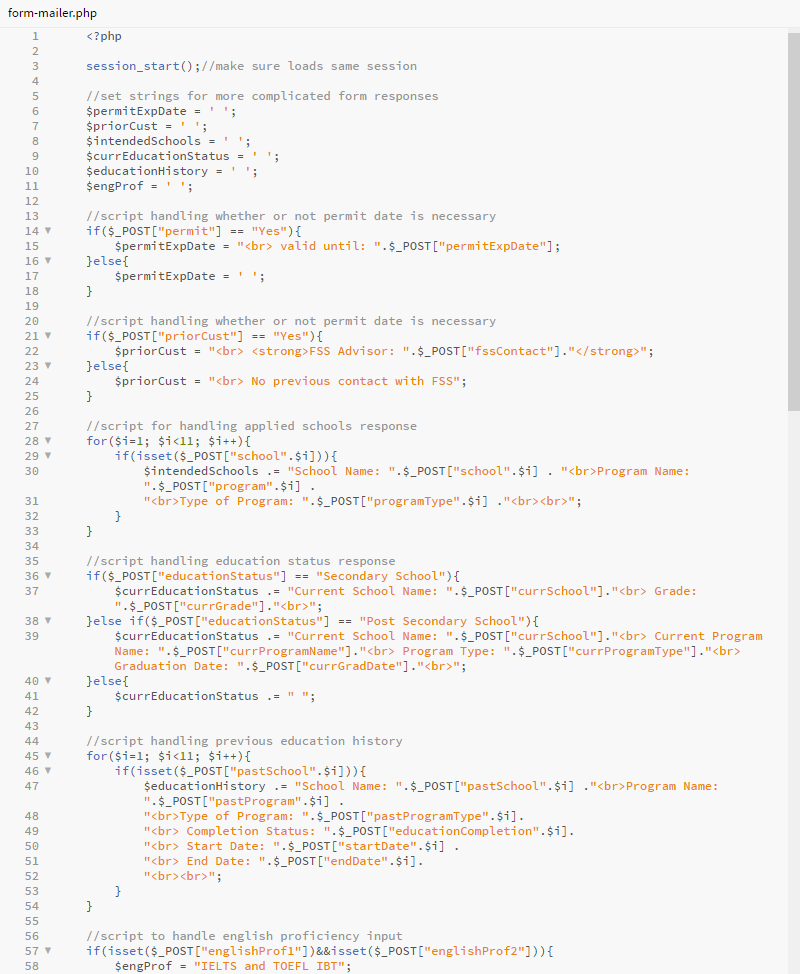The height and width of the screenshot is (974, 800).
Task: Click line number 1 in the gutter
Action: 35,36
